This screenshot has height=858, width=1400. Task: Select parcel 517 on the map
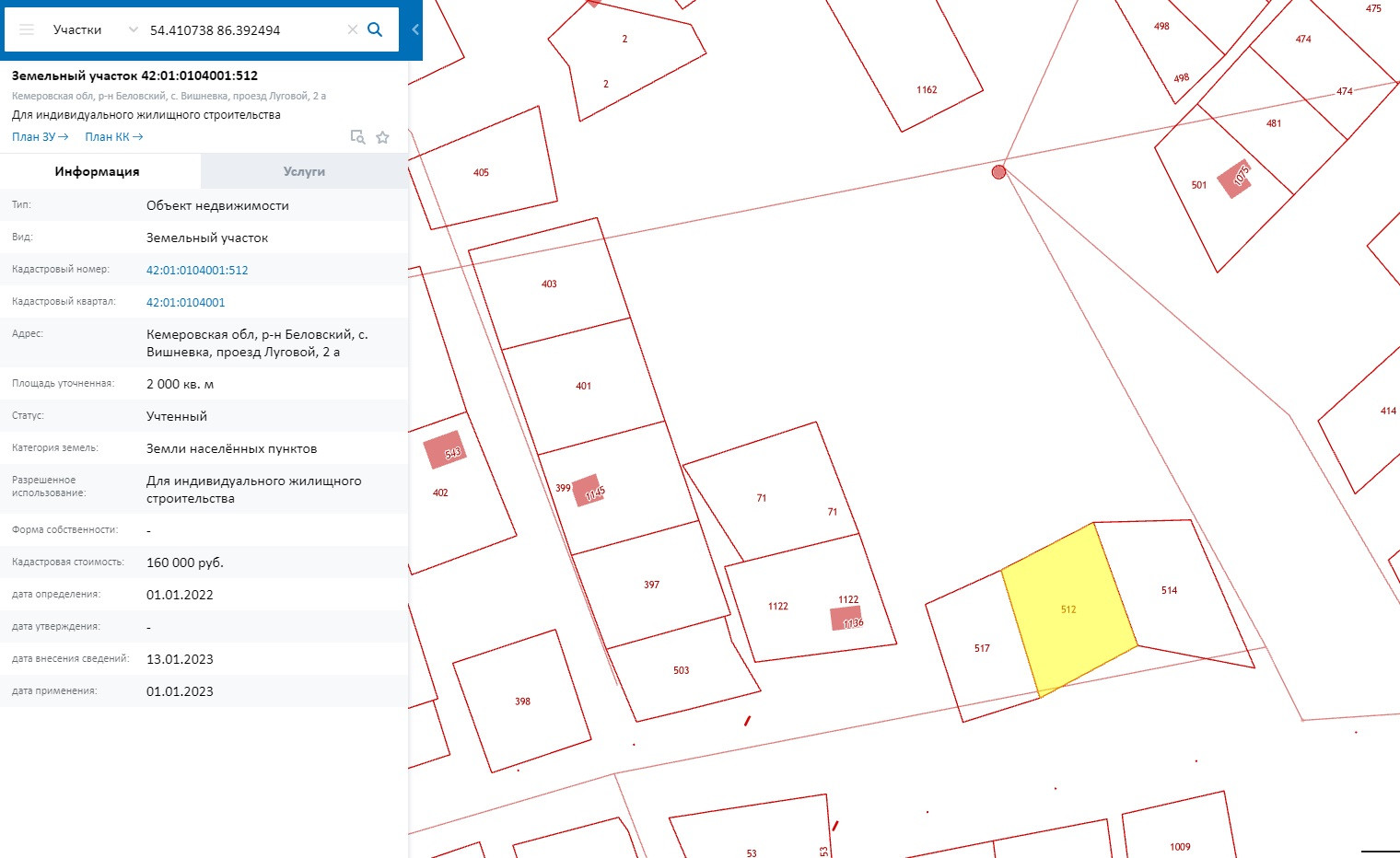(x=982, y=648)
